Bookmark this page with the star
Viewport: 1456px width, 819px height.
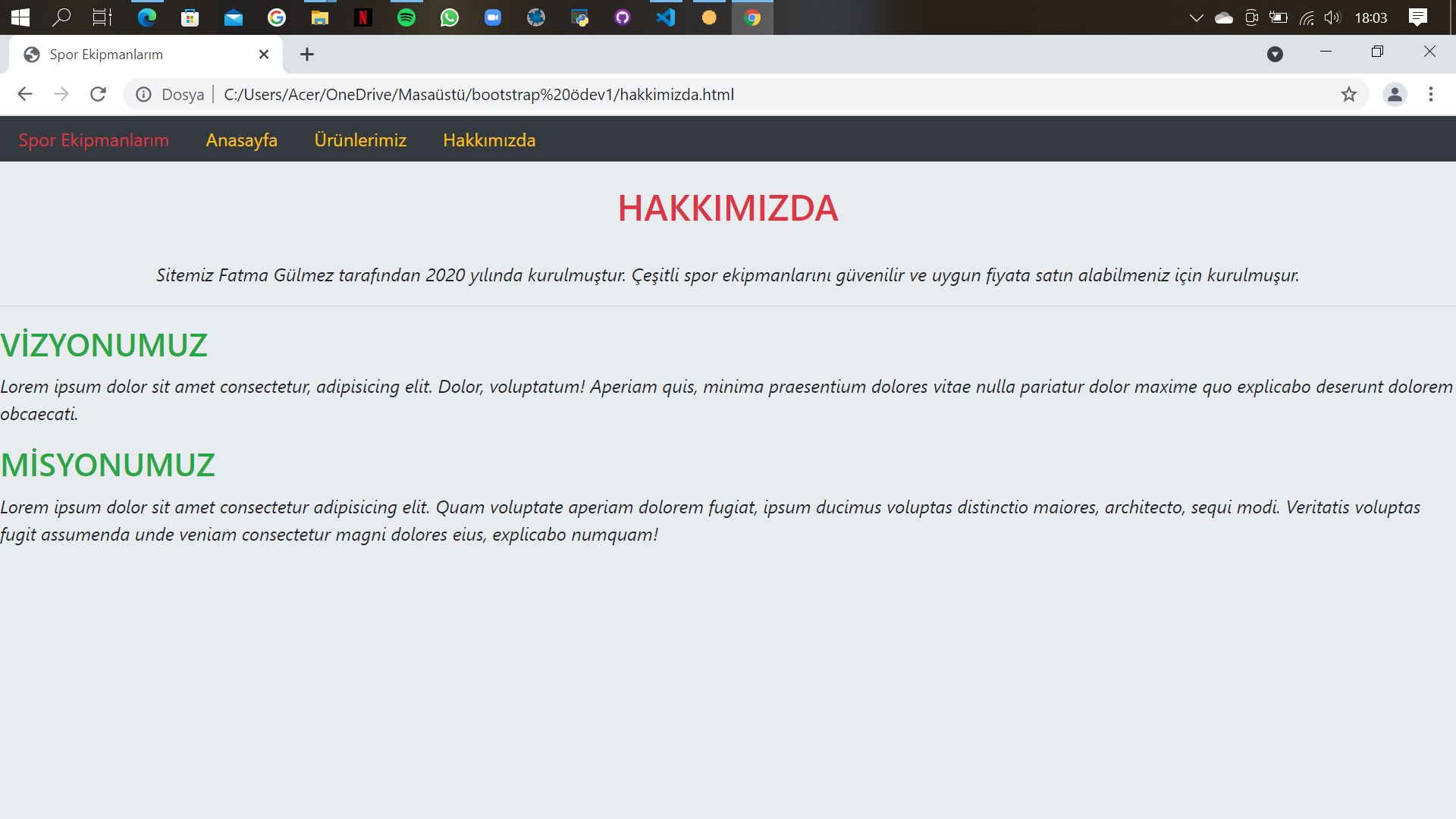tap(1349, 94)
